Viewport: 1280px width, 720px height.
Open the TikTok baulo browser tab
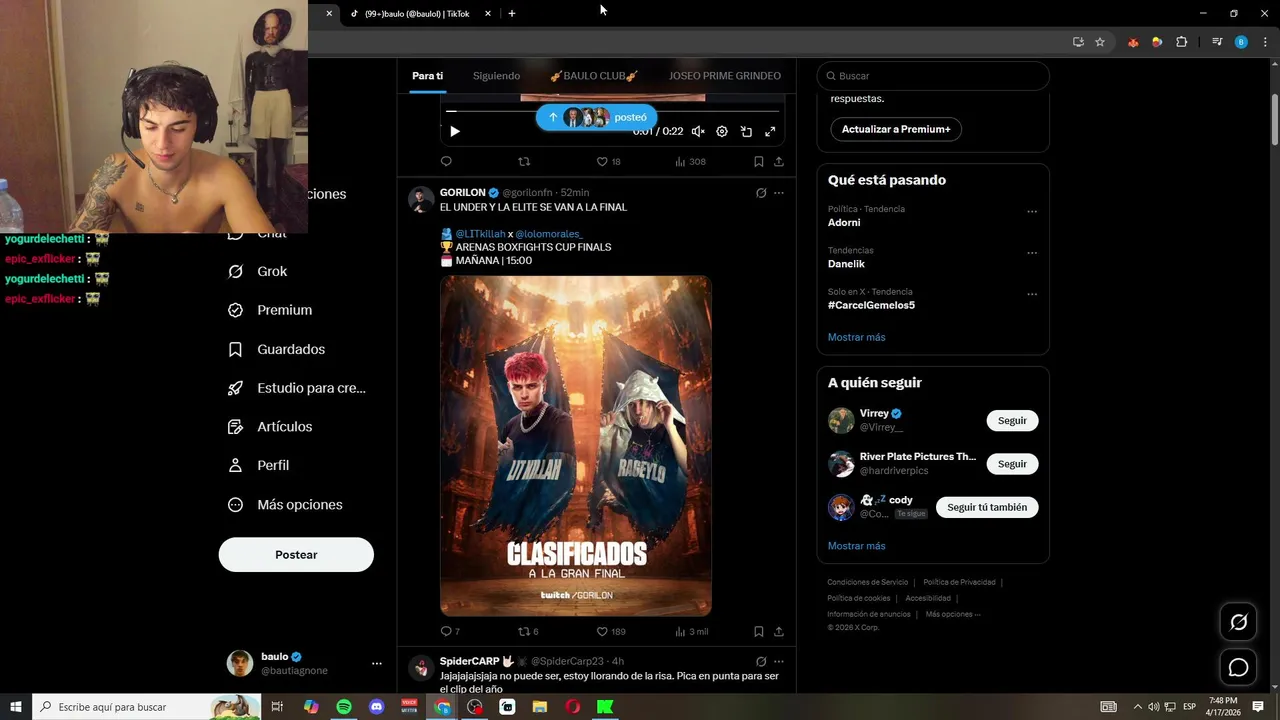click(420, 14)
